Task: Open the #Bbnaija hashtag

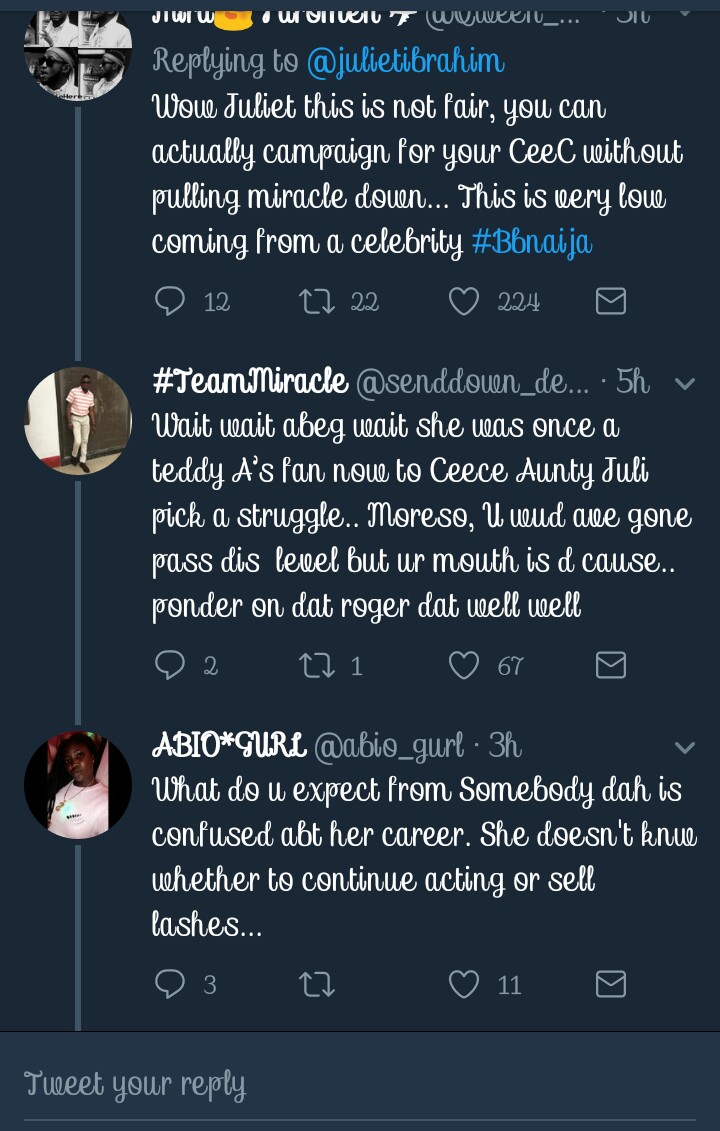Action: pos(531,243)
